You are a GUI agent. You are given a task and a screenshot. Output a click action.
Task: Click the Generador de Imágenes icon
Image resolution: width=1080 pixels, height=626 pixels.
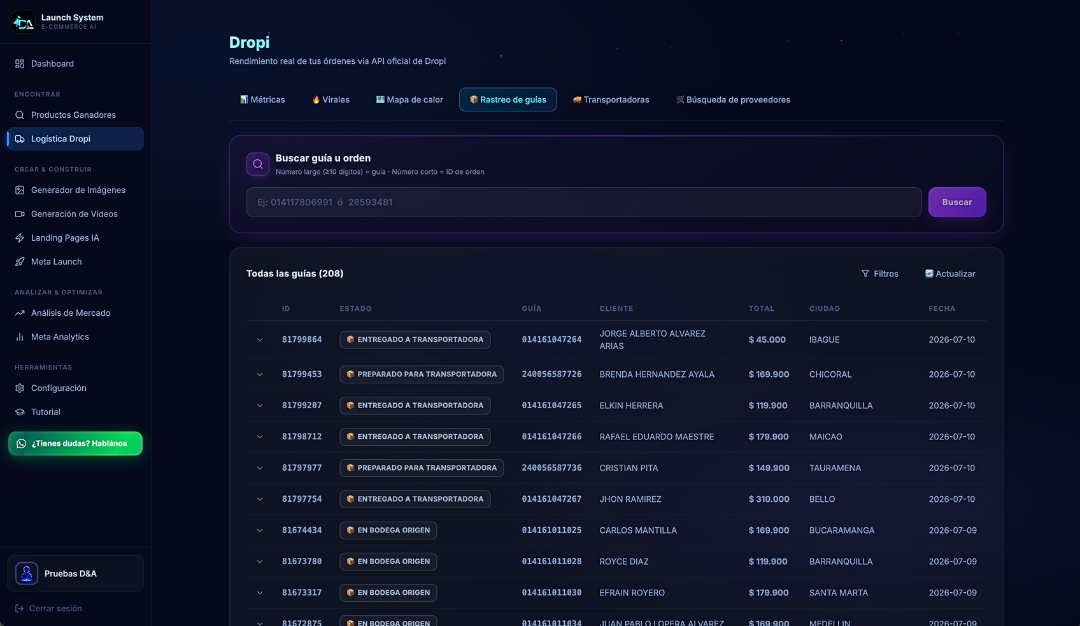coord(19,190)
